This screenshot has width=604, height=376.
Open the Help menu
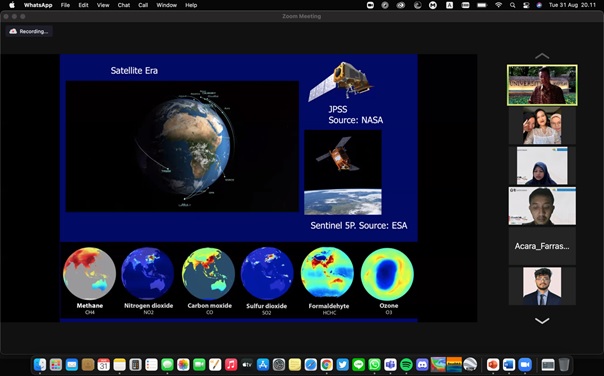[x=191, y=5]
